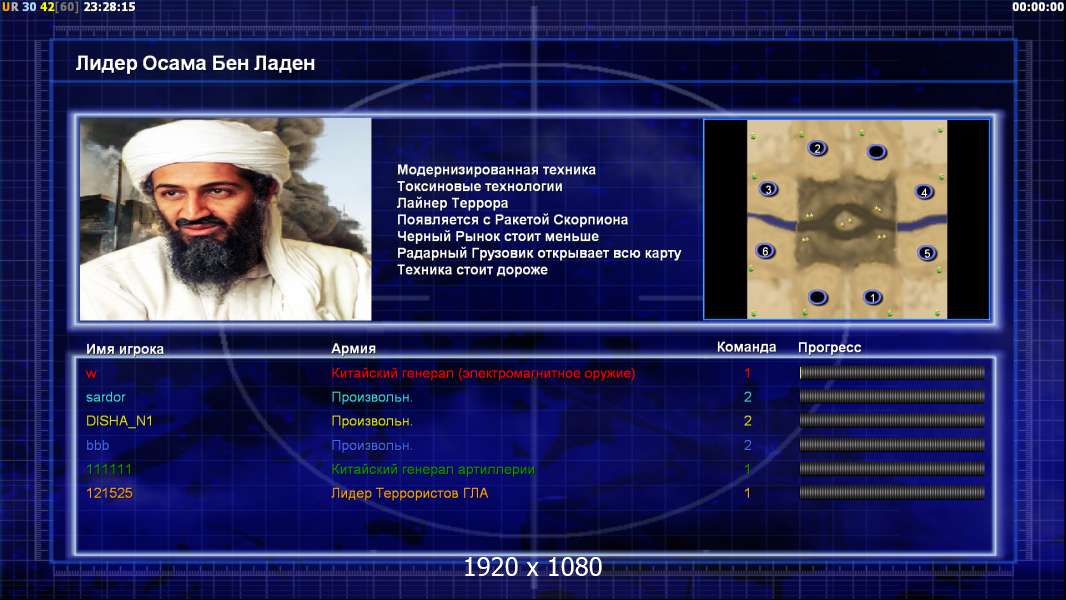This screenshot has width=1066, height=600.
Task: Click 'Произвольн.' army in DISHA_N1 row
Action: (x=372, y=421)
